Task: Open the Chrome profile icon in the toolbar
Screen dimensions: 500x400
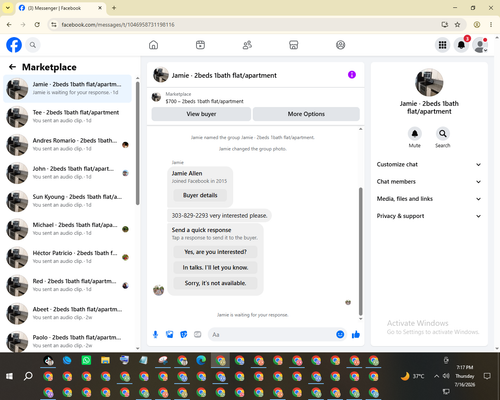Action: [x=477, y=25]
